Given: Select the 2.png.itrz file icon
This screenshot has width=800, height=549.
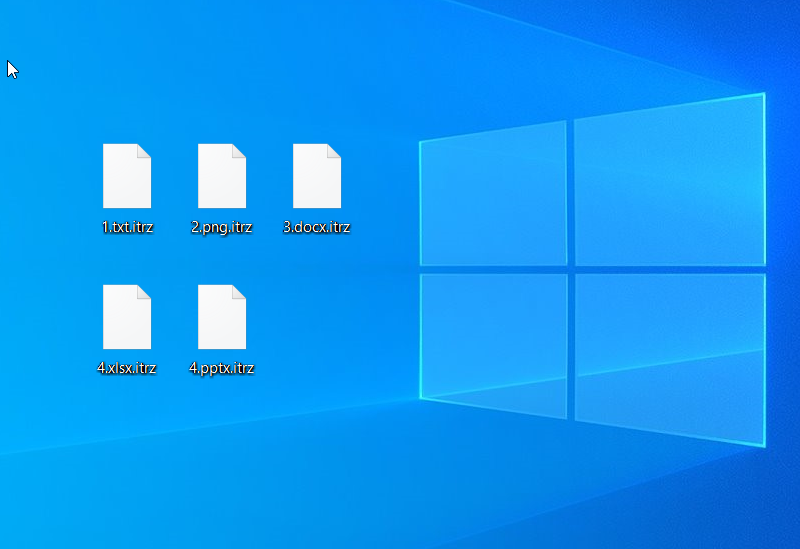Looking at the screenshot, I should pos(222,177).
